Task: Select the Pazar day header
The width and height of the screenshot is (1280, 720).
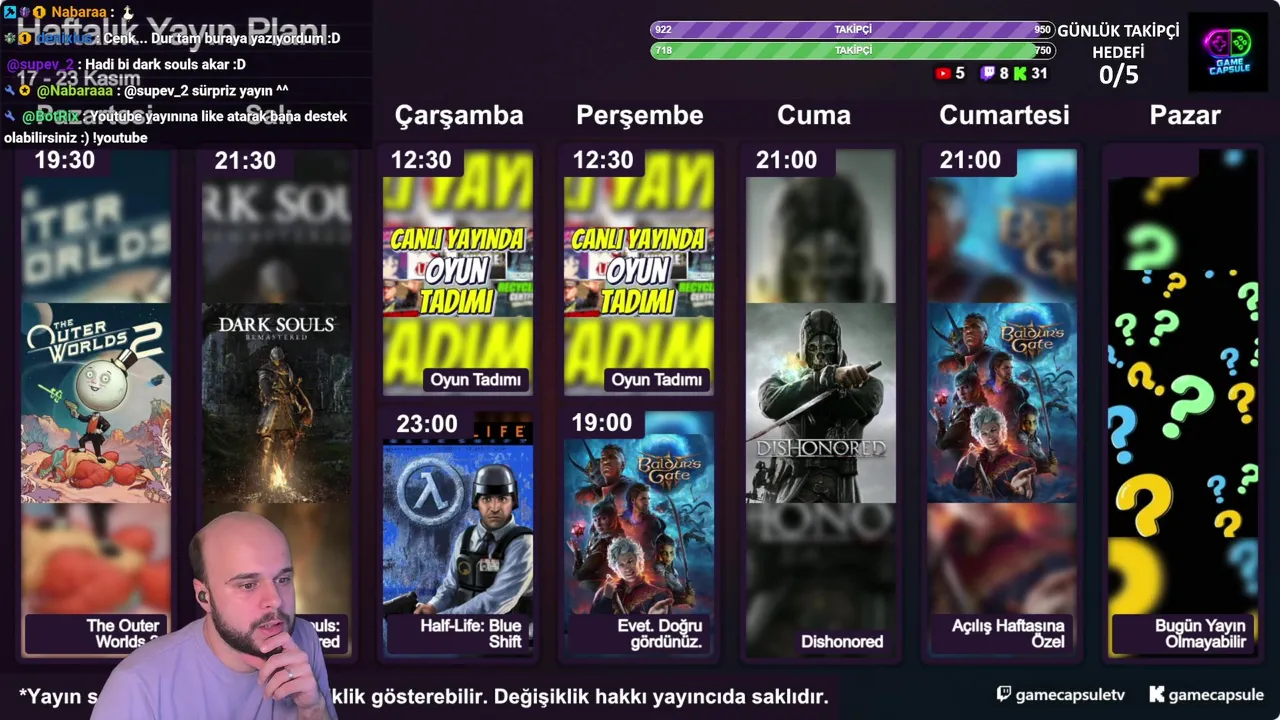Action: coord(1185,115)
